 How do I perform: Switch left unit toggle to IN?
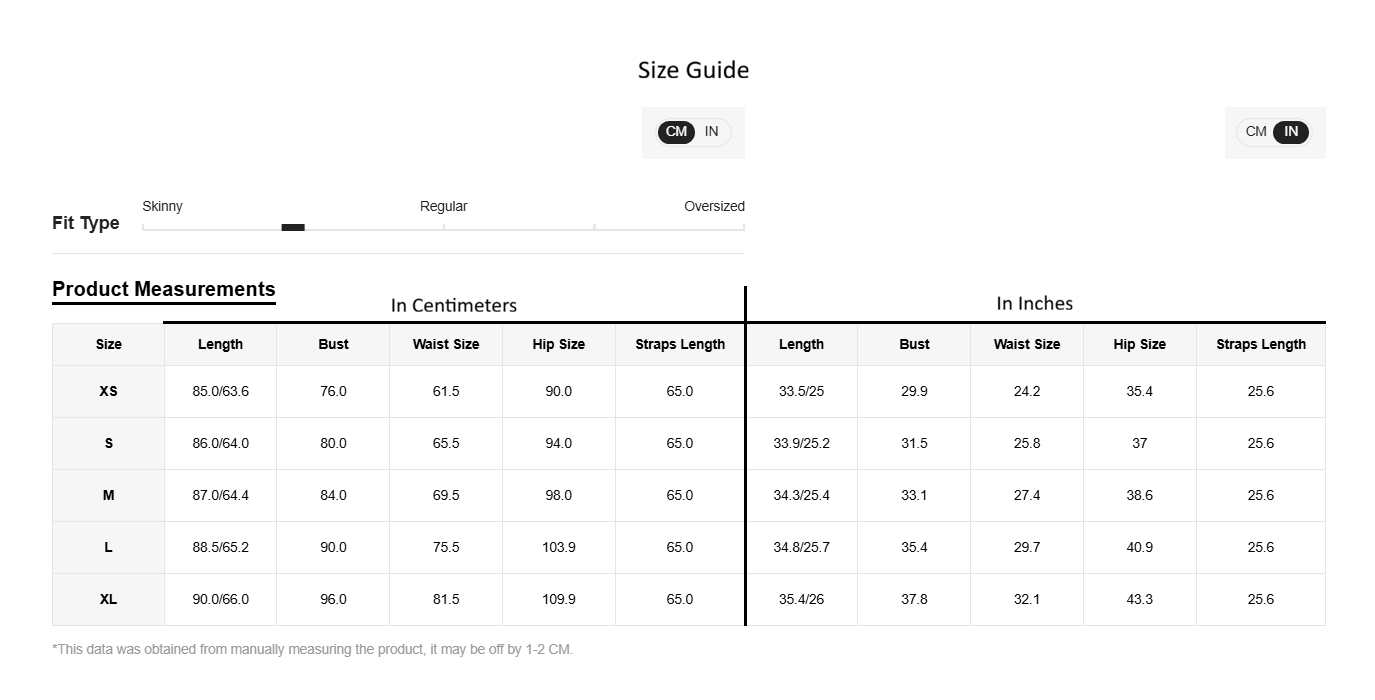pyautogui.click(x=711, y=132)
